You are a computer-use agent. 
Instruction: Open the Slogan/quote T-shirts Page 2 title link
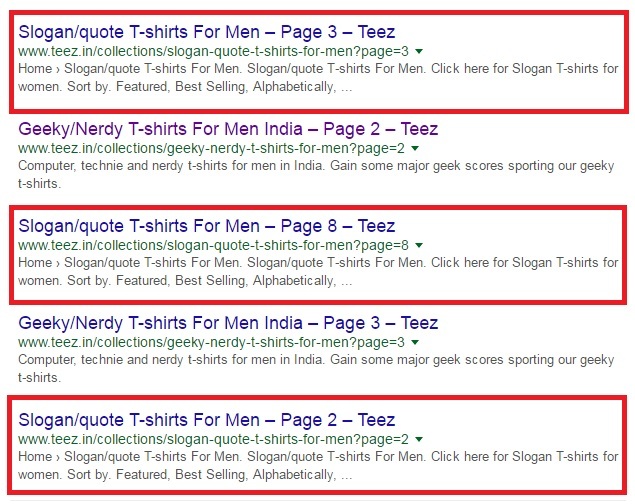(x=207, y=420)
